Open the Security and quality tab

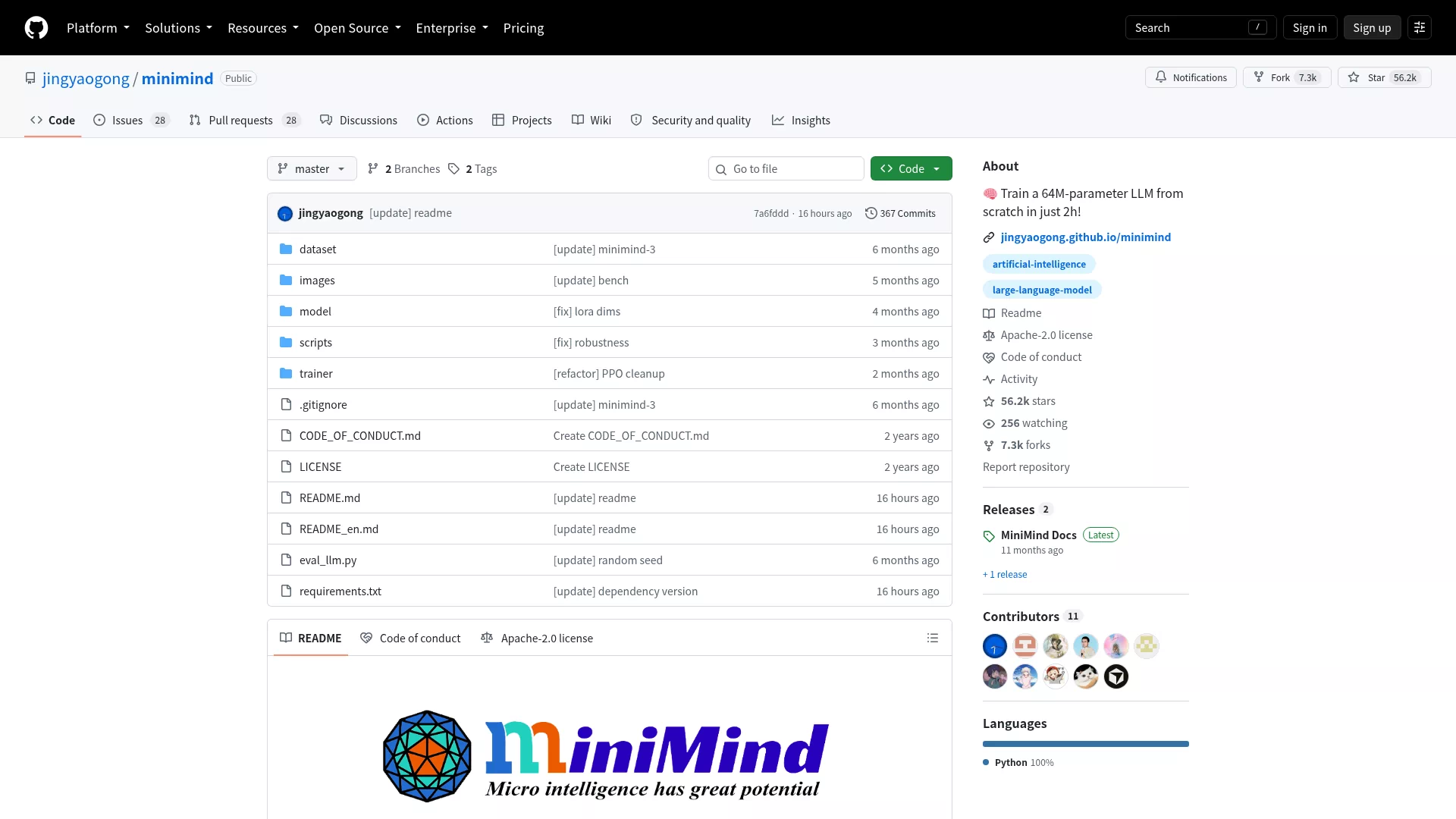(691, 121)
